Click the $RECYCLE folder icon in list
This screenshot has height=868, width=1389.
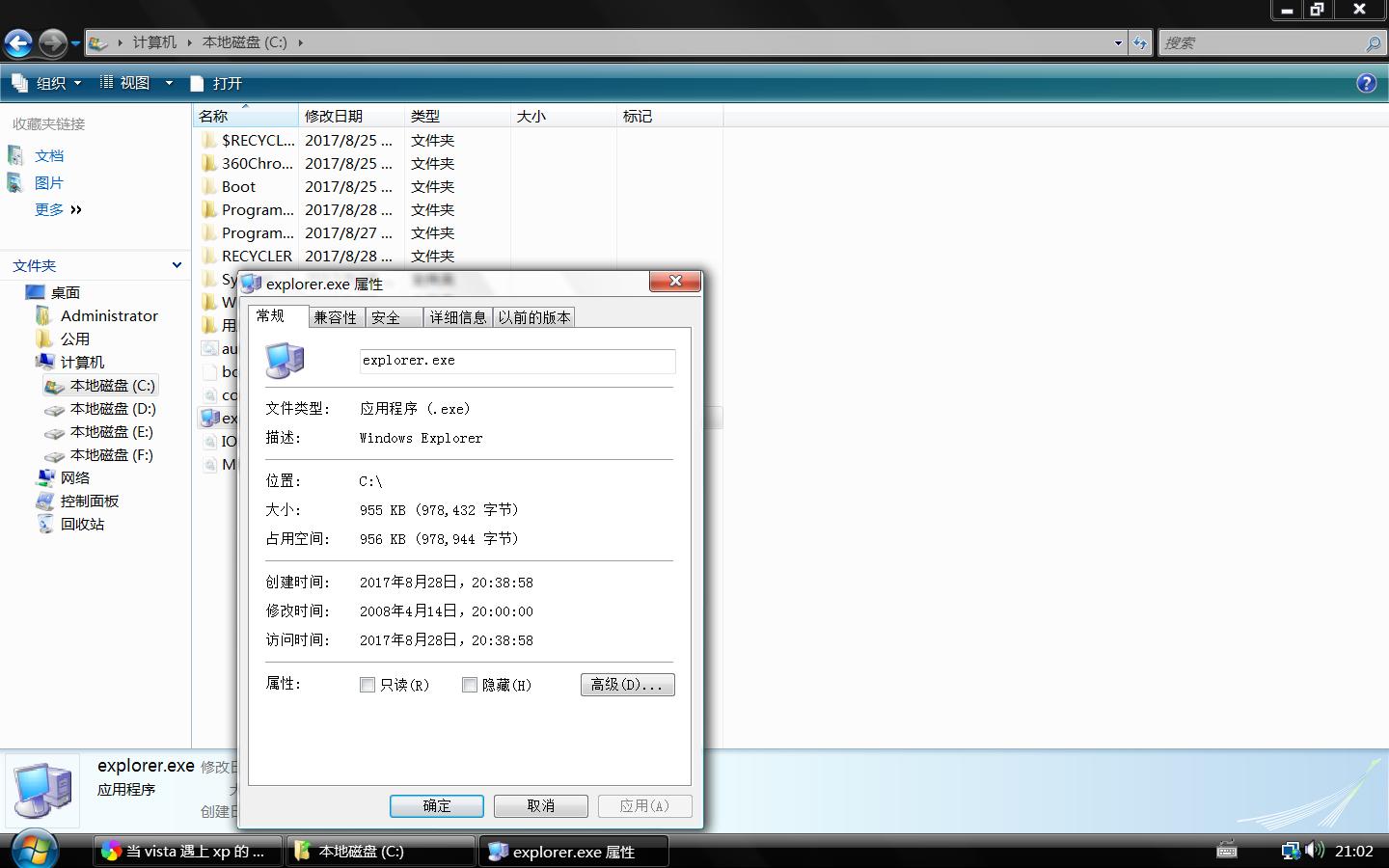pos(209,140)
